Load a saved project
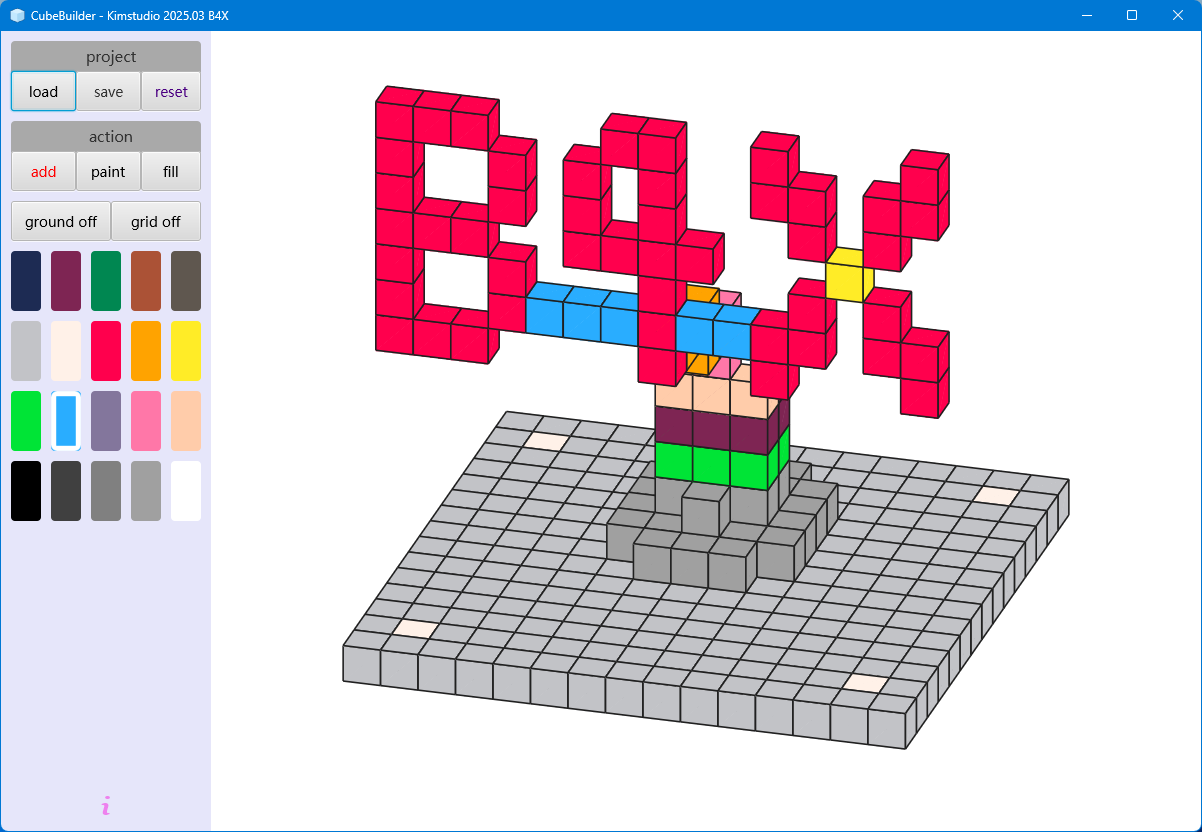This screenshot has width=1202, height=832. (x=43, y=91)
